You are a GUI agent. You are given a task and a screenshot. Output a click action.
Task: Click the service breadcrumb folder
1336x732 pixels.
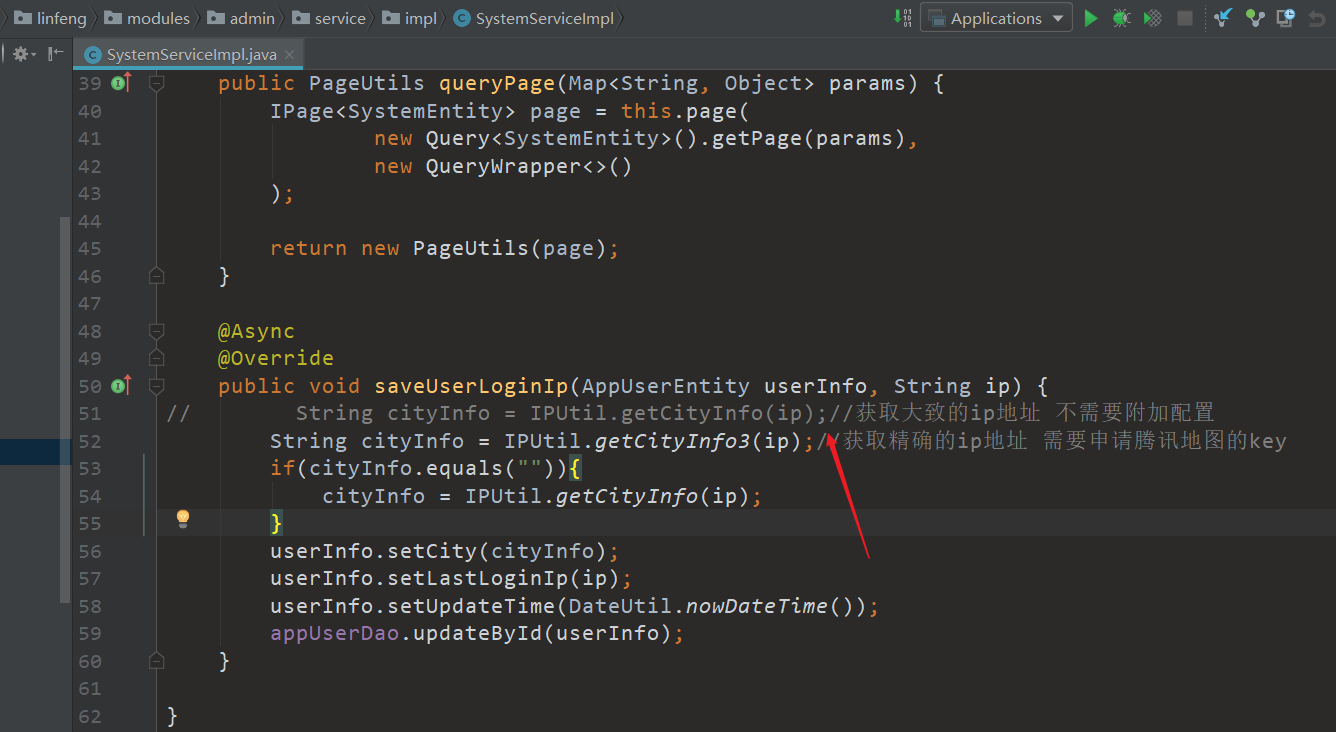click(x=331, y=18)
